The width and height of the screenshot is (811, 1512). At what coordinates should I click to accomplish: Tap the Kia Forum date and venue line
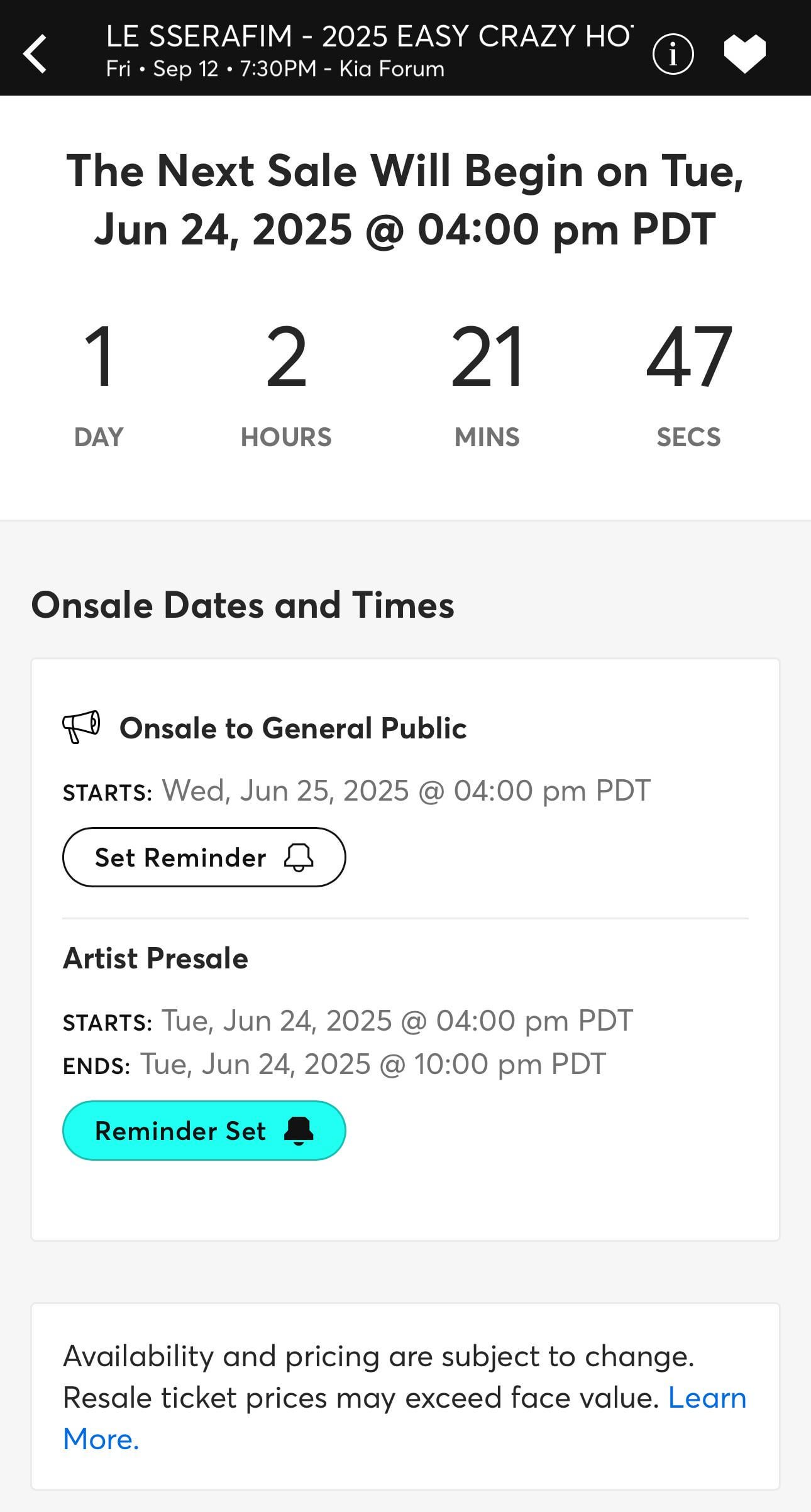(x=275, y=69)
